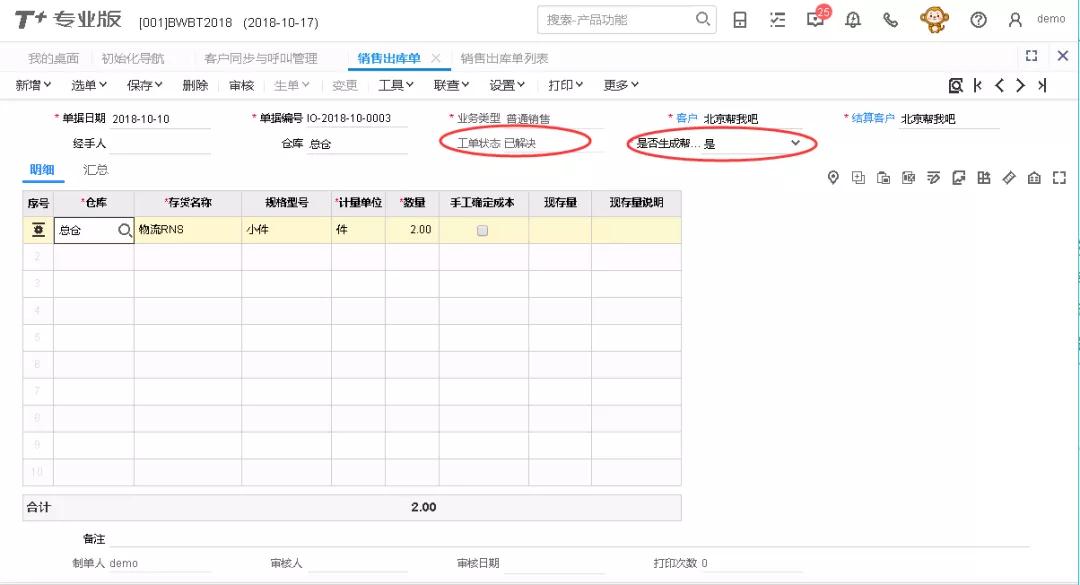Click the 经手人 input field

pos(160,144)
